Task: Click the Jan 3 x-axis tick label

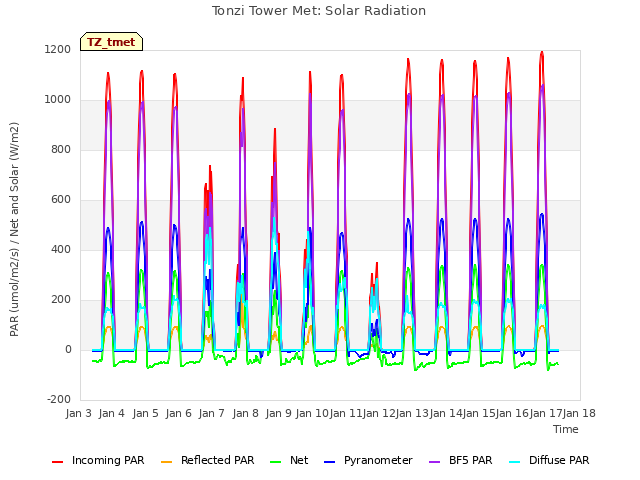Action: [78, 413]
